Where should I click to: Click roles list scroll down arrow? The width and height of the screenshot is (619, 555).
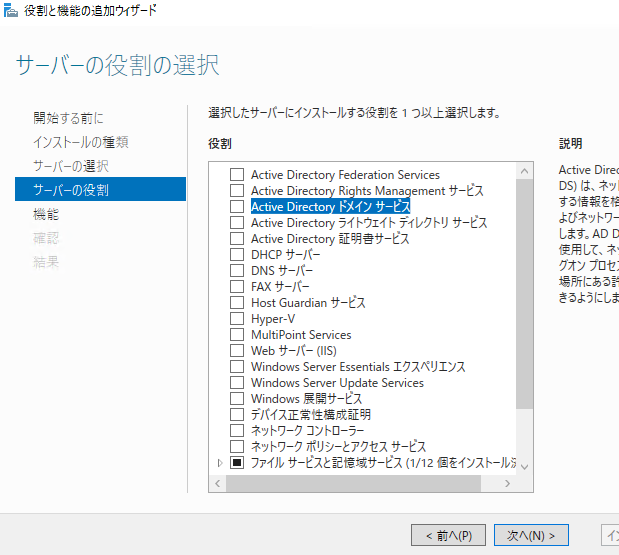(x=525, y=467)
